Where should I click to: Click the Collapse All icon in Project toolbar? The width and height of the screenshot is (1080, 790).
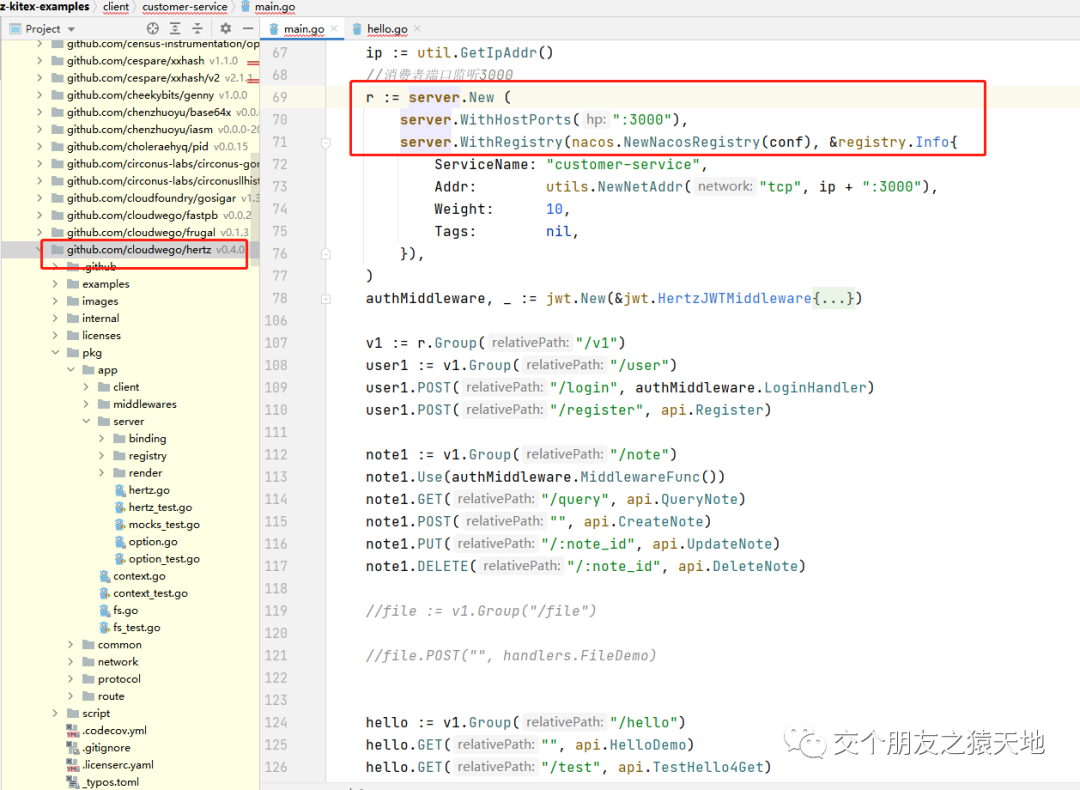[x=198, y=28]
